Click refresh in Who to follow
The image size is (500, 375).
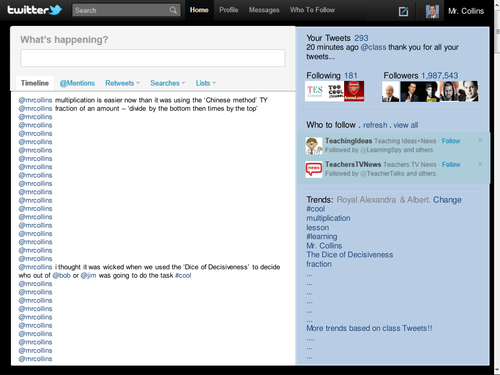(375, 125)
